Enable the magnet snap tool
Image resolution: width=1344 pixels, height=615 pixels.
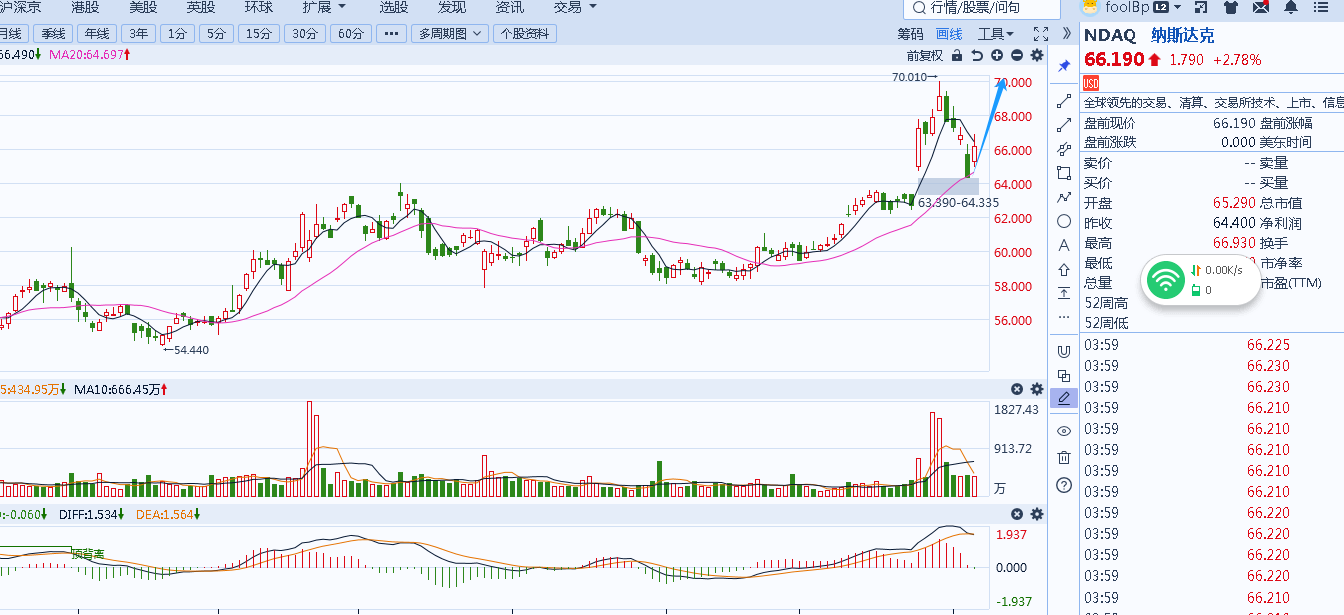tap(1064, 351)
